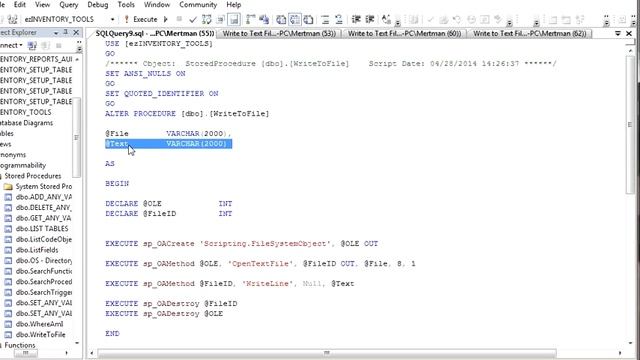Open the Query Options icon
640x360 pixels.
[x=221, y=19]
